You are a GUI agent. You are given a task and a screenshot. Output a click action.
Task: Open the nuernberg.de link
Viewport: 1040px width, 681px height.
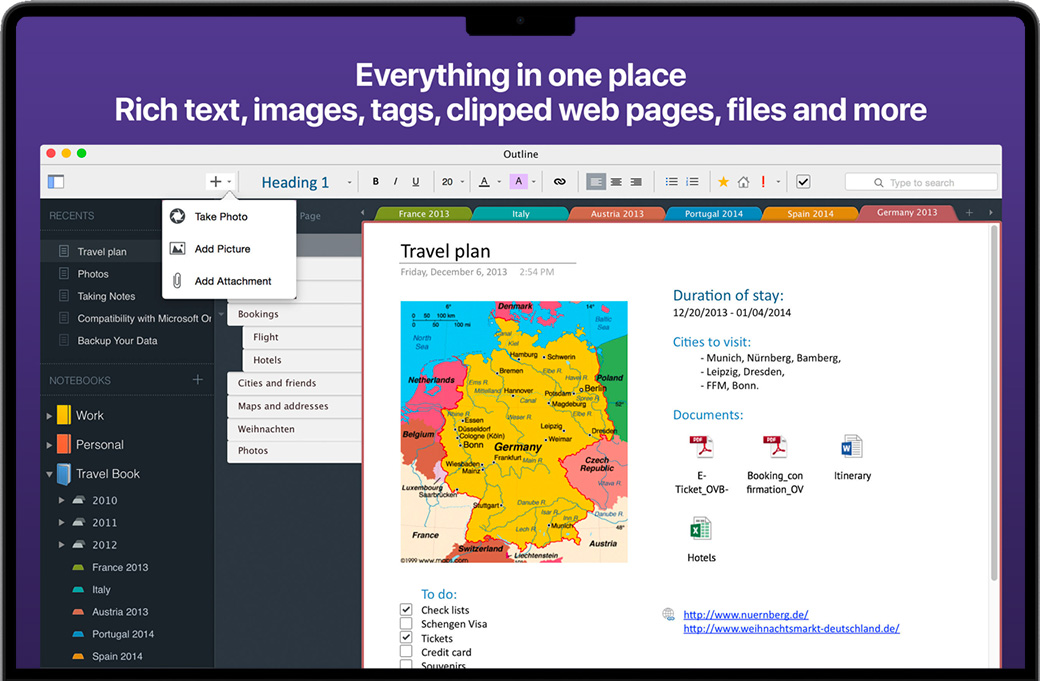pos(745,615)
